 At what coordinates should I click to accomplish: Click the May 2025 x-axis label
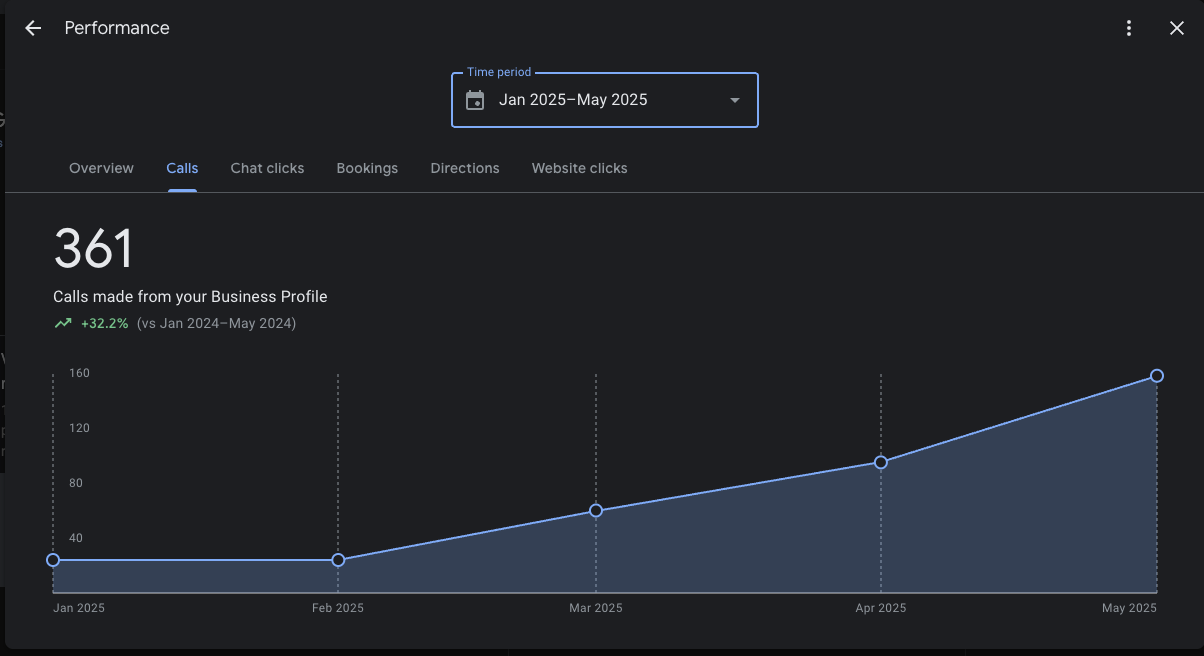pos(1129,608)
